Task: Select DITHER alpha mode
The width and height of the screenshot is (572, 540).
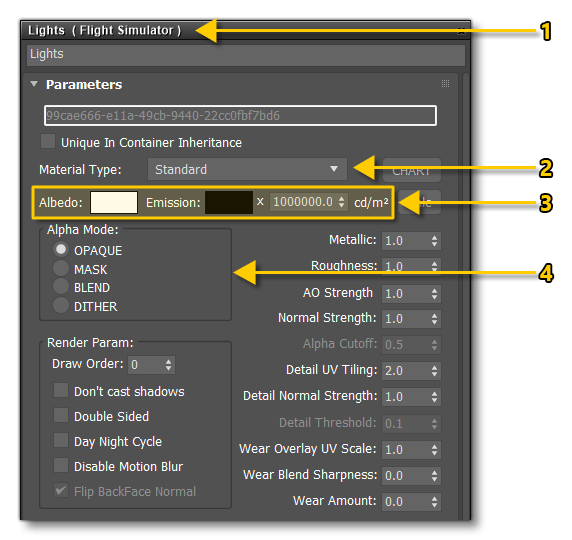Action: 61,305
